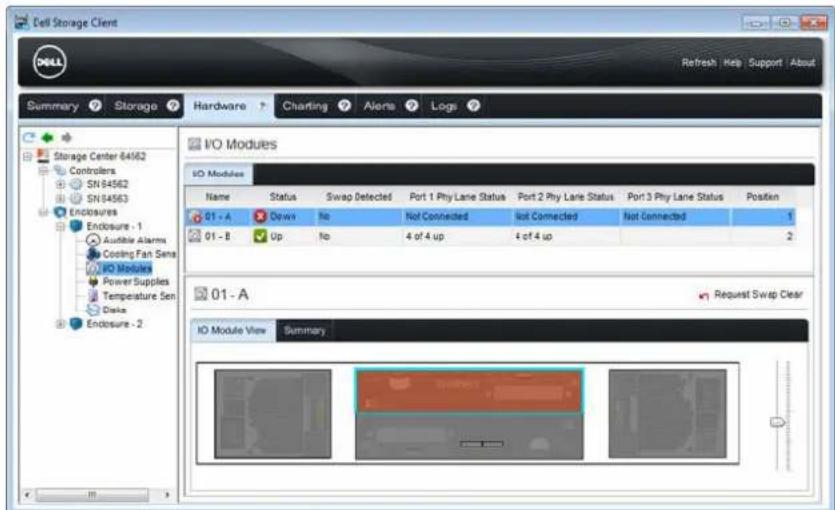The width and height of the screenshot is (835, 510).
Task: Click the Temperature Sensors icon
Action: (93, 295)
